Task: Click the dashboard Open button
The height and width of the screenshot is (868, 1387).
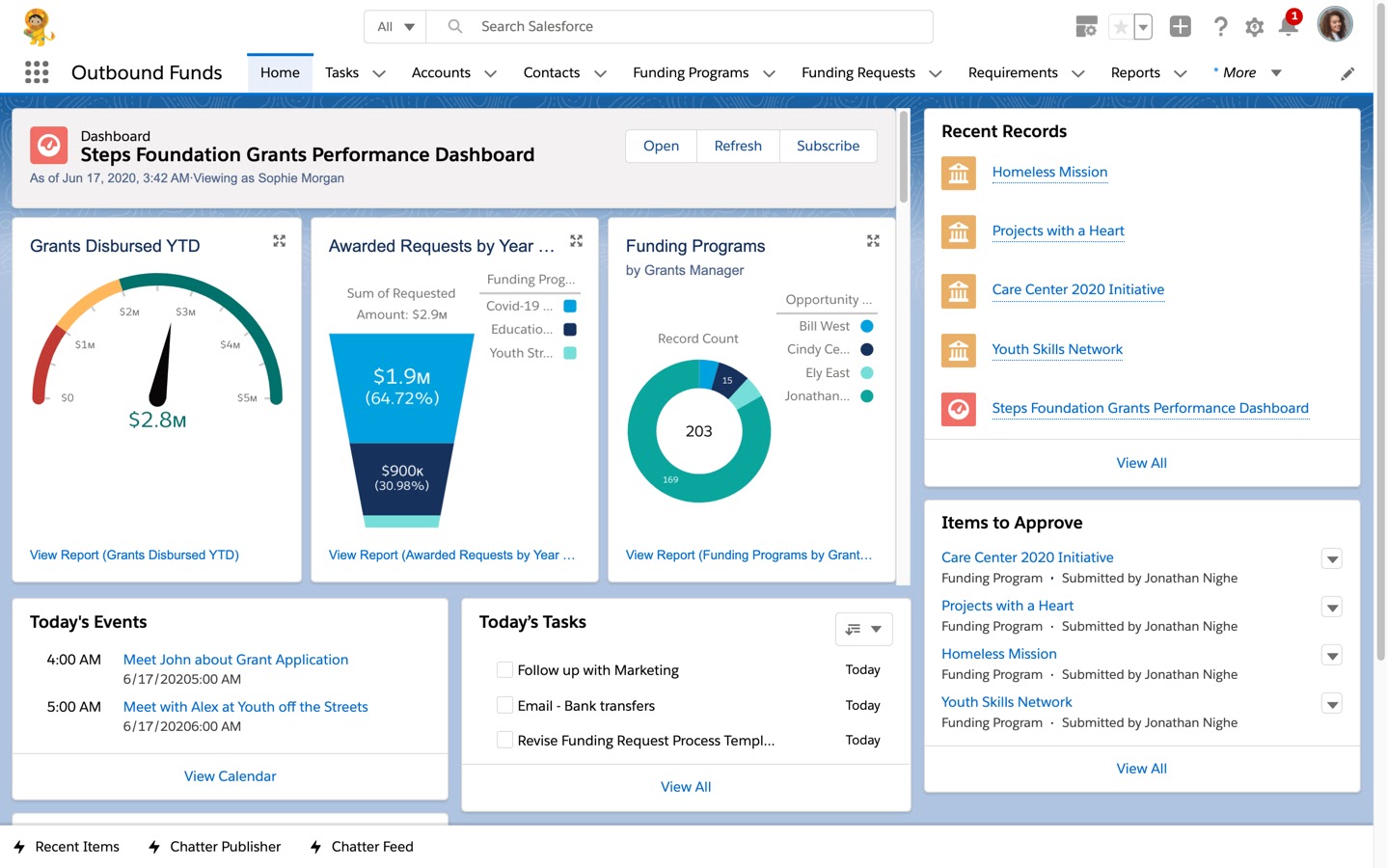Action: 661,146
